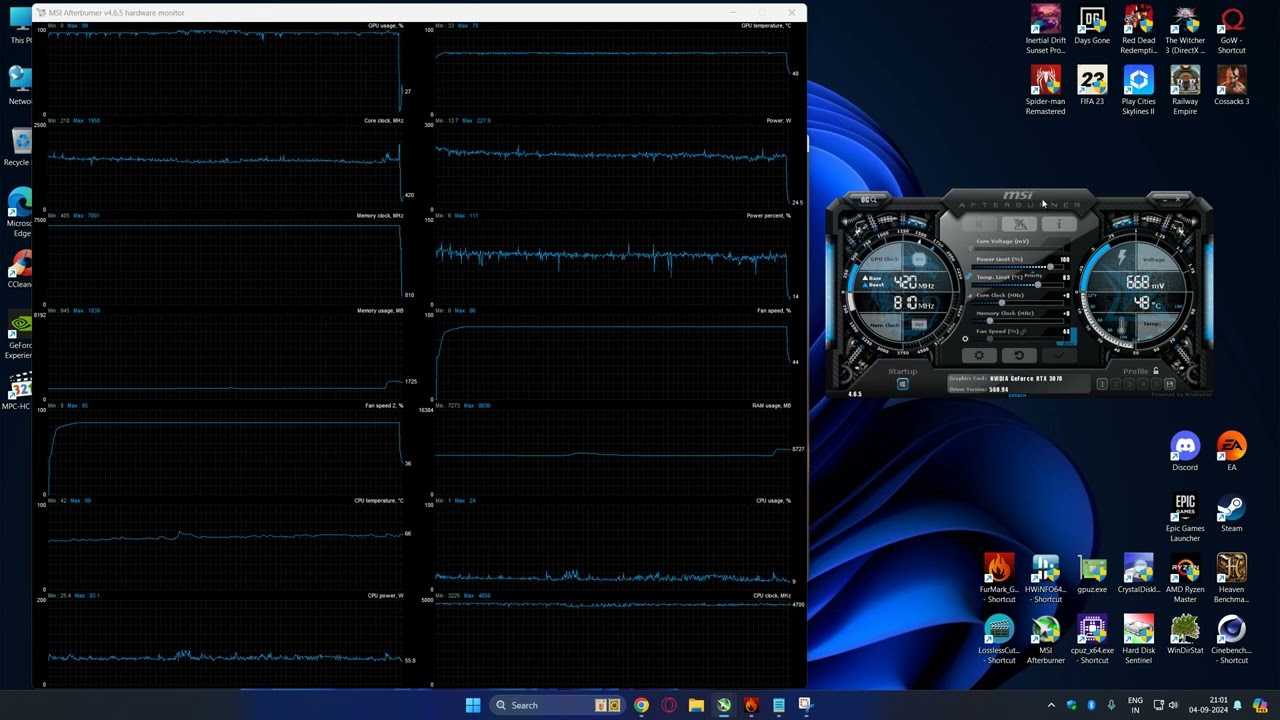Open the MSI Afterburner desktop icon

1045,640
